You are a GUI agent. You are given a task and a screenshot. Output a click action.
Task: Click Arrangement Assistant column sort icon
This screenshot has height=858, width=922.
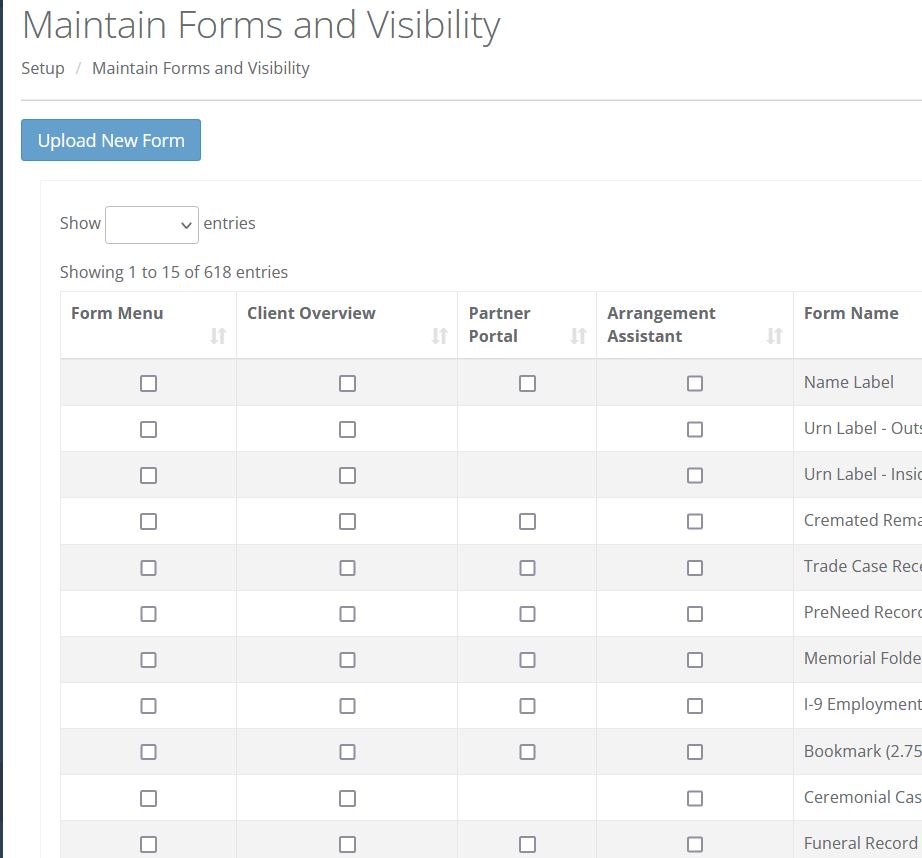(774, 336)
